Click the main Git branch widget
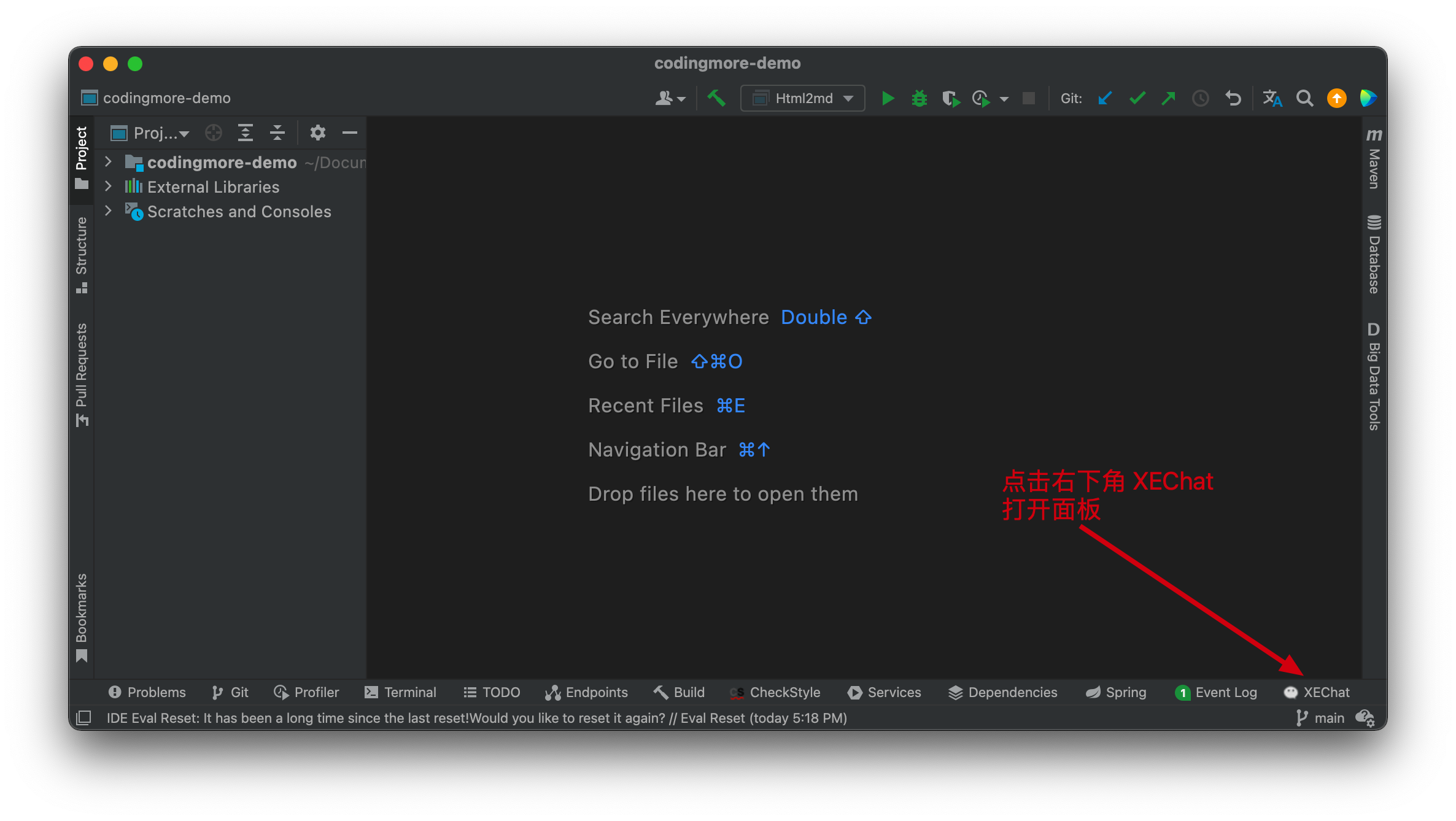 1320,718
